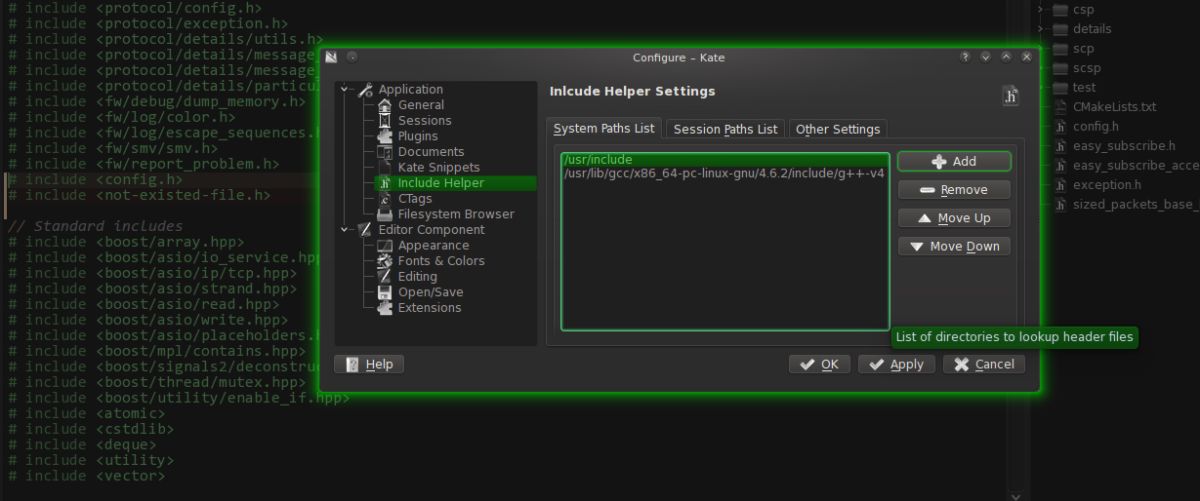Click the include <protocol/exception.h> line
1200x501 pixels.
point(148,23)
